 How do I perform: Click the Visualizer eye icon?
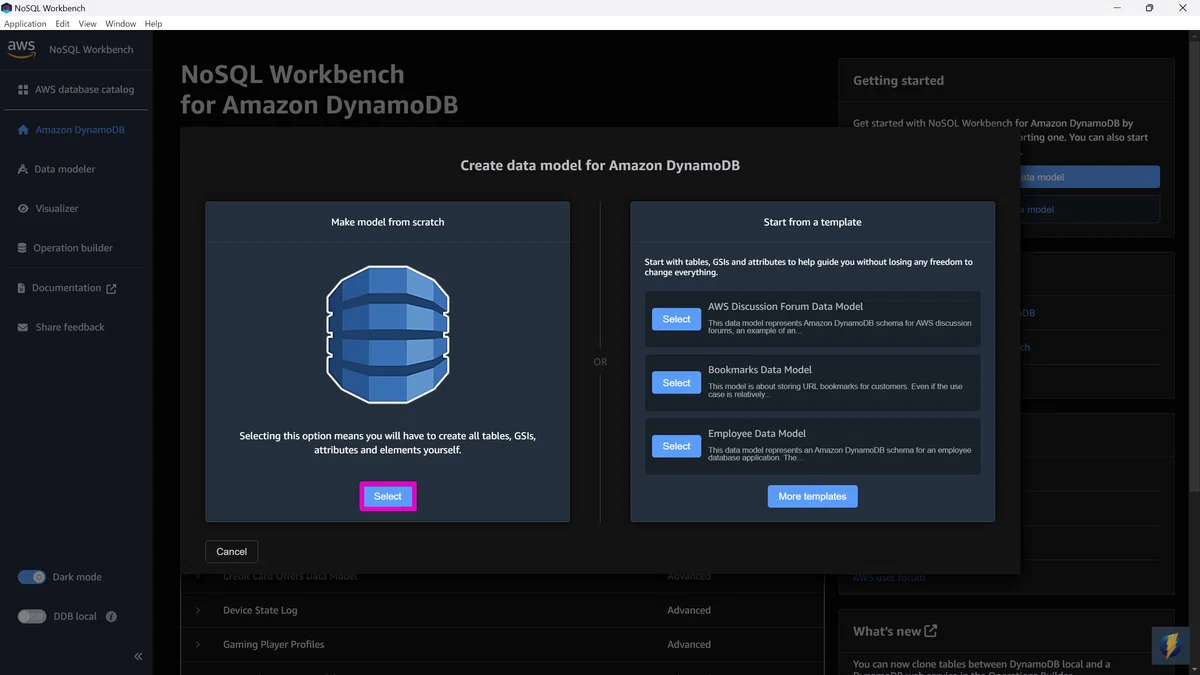23,209
